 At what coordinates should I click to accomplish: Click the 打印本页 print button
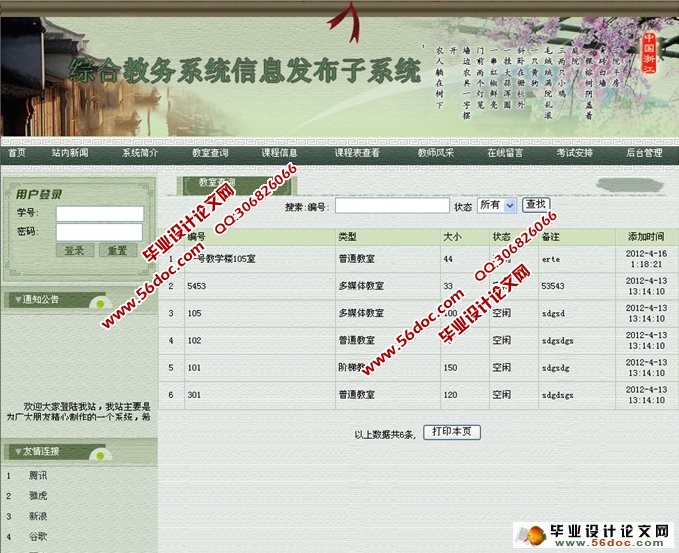[453, 432]
